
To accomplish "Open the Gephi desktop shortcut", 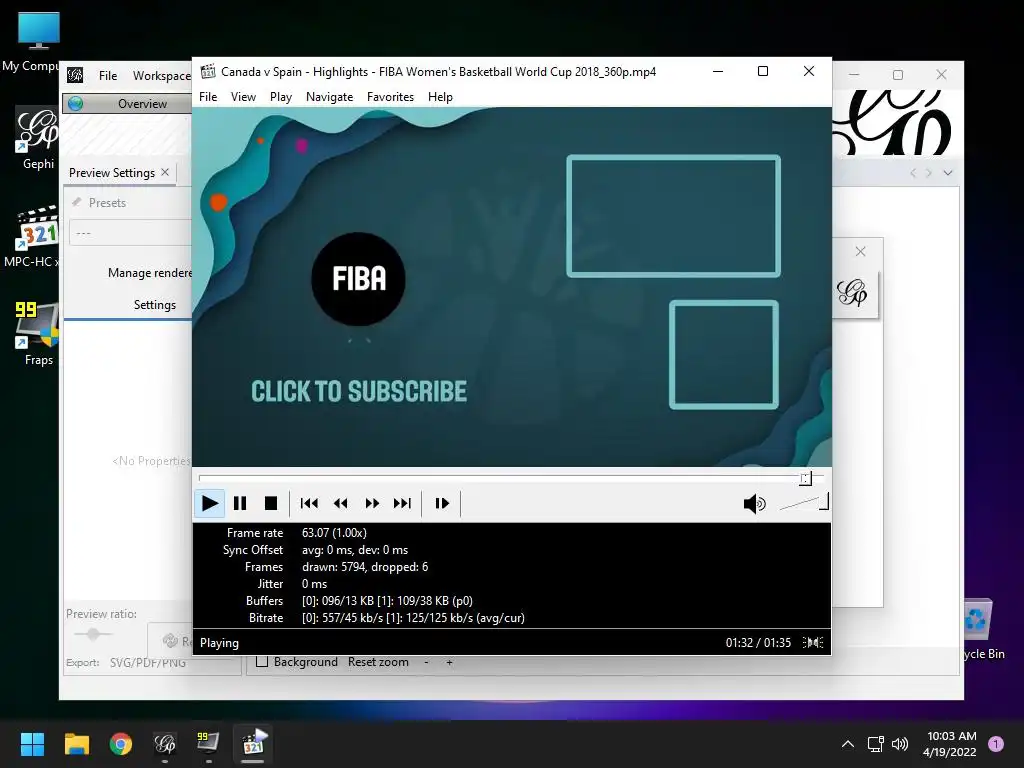I will pyautogui.click(x=37, y=138).
